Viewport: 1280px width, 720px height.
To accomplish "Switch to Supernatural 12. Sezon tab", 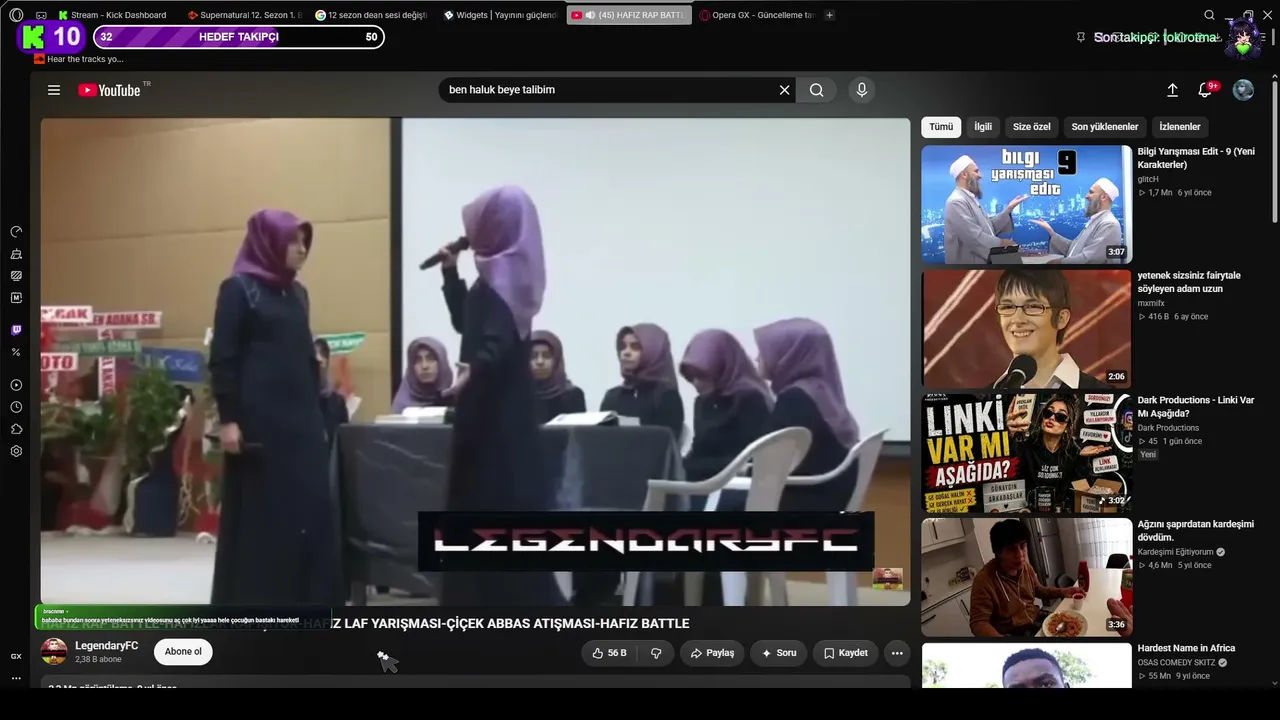I will [x=245, y=15].
